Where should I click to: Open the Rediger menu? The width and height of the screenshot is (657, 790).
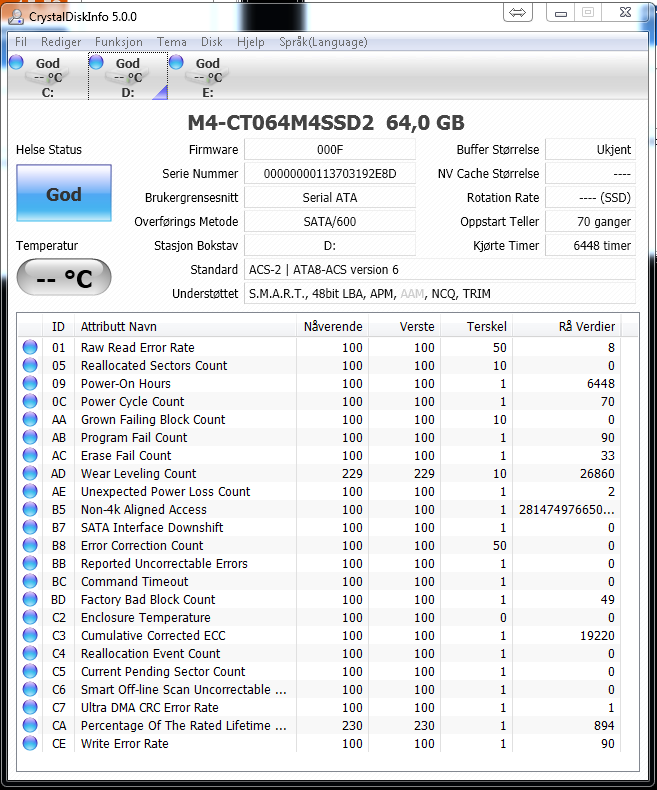point(61,42)
